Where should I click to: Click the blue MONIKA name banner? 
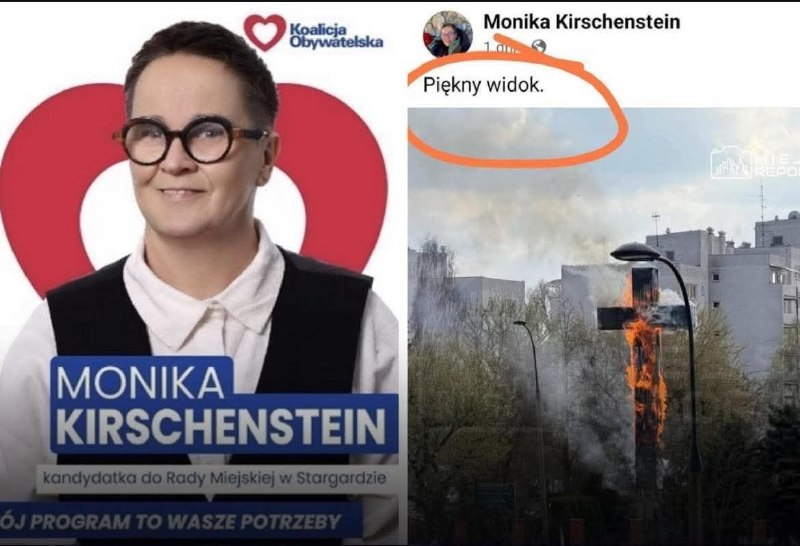point(142,380)
